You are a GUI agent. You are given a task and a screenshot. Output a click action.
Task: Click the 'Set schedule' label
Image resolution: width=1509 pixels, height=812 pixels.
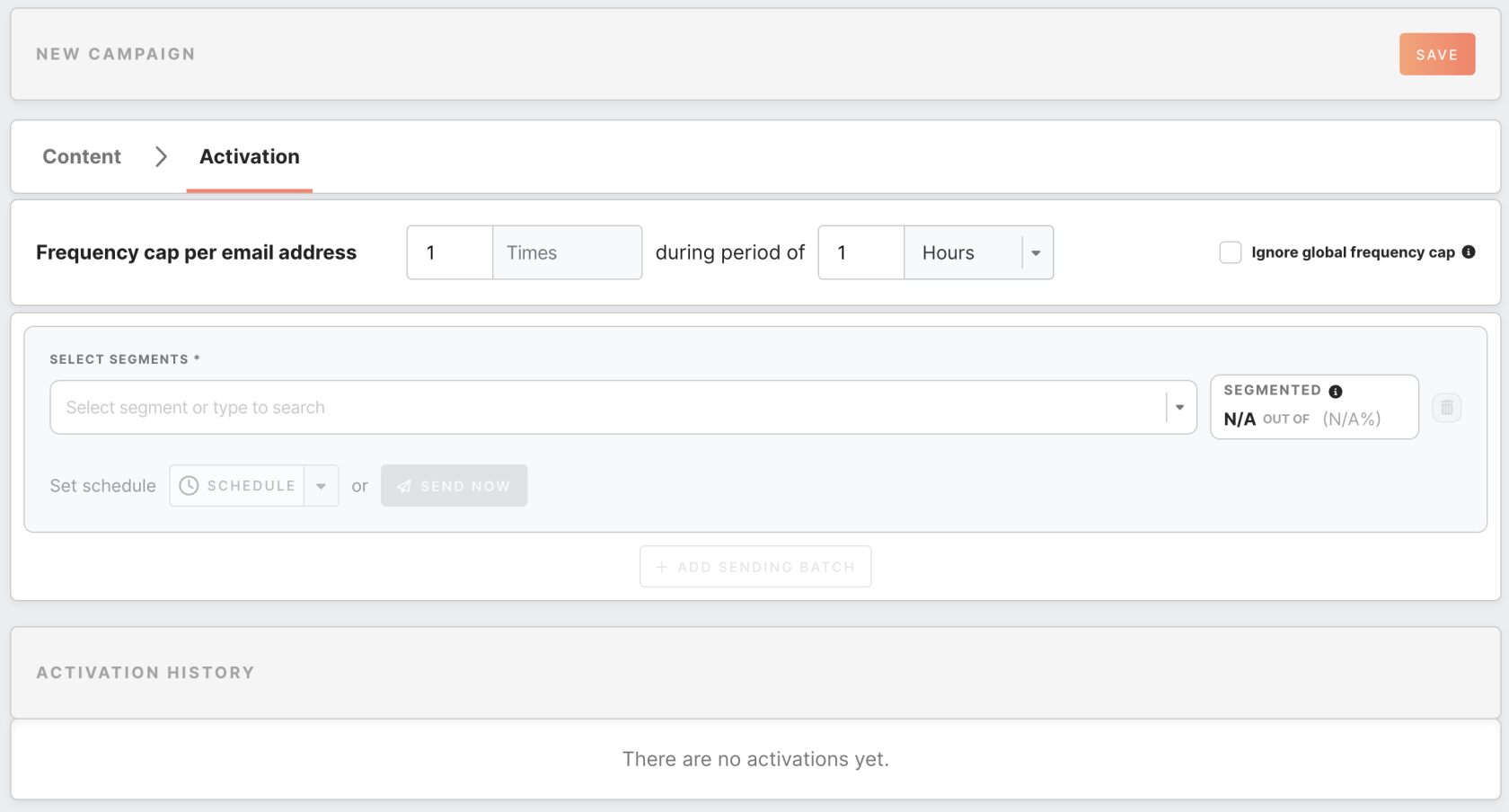102,486
